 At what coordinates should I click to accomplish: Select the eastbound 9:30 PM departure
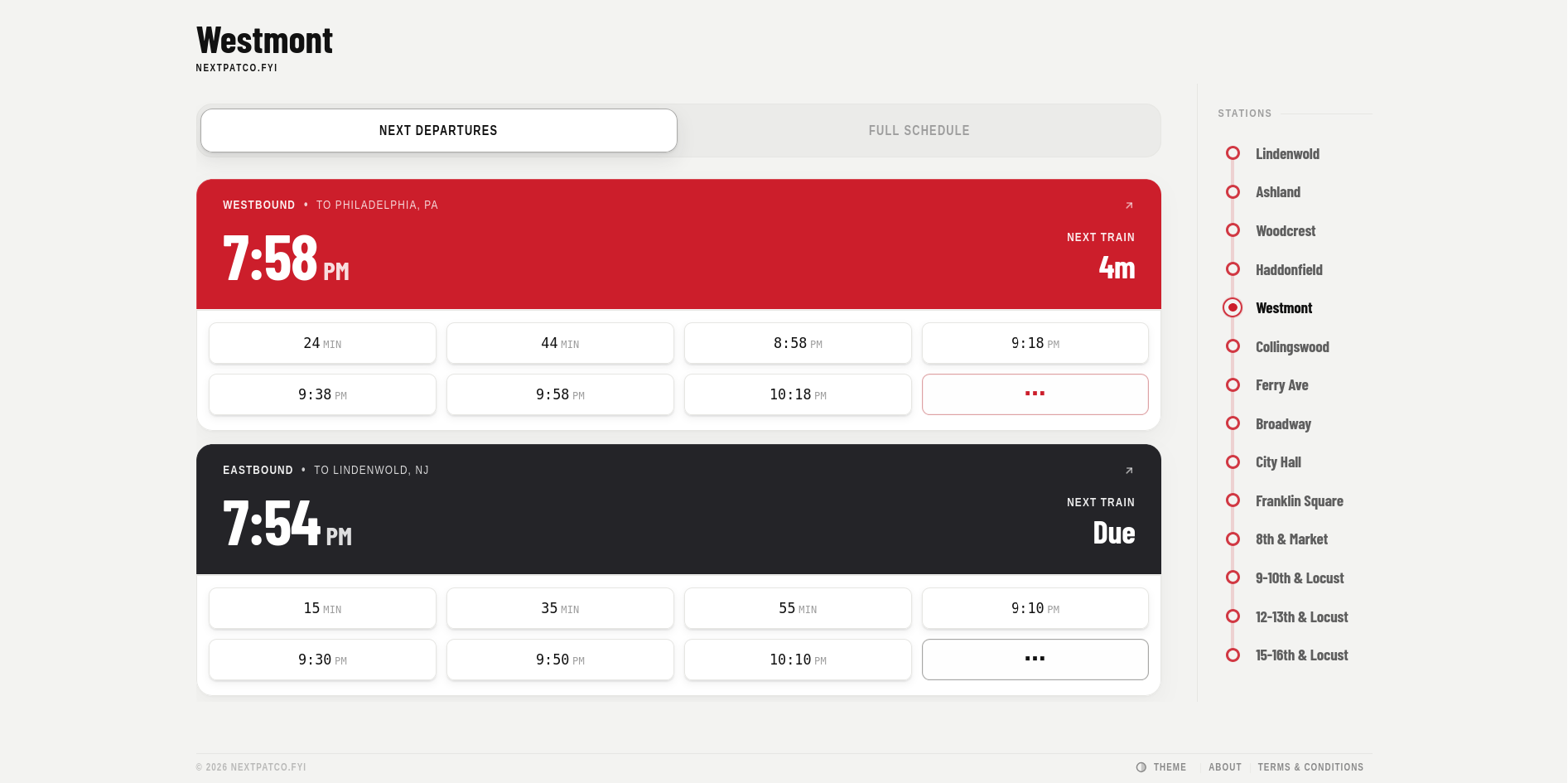click(322, 660)
